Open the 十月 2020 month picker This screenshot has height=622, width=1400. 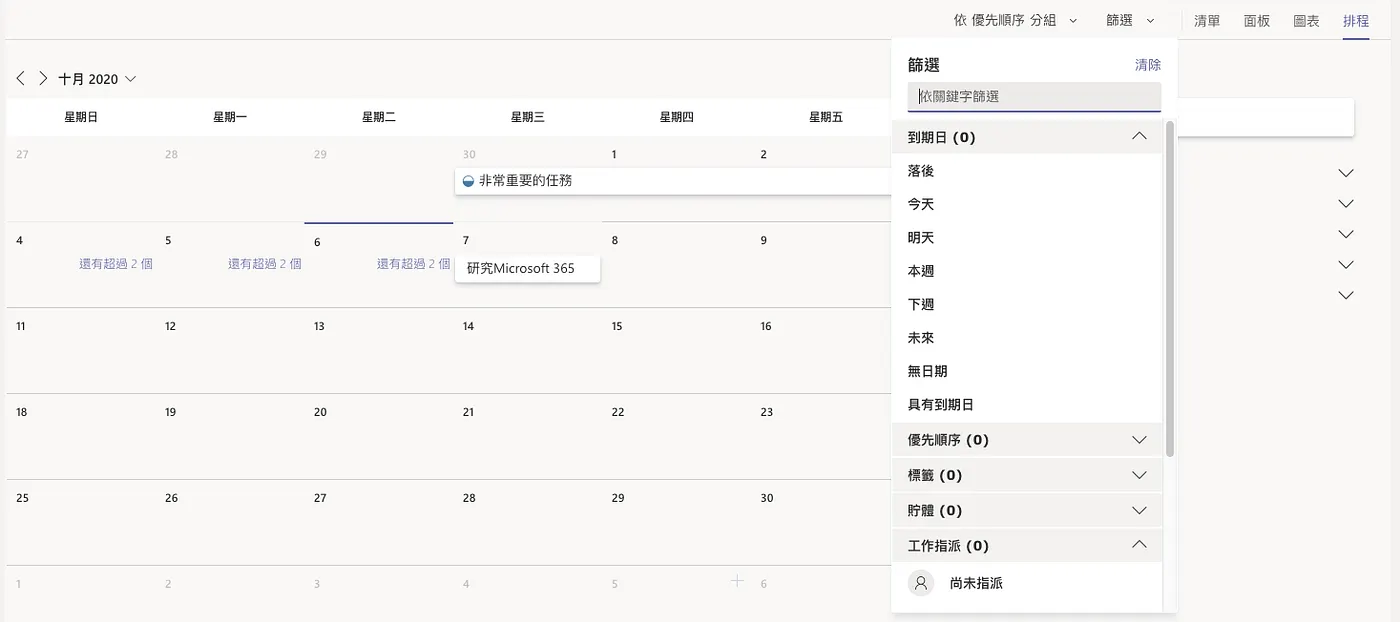pos(97,79)
